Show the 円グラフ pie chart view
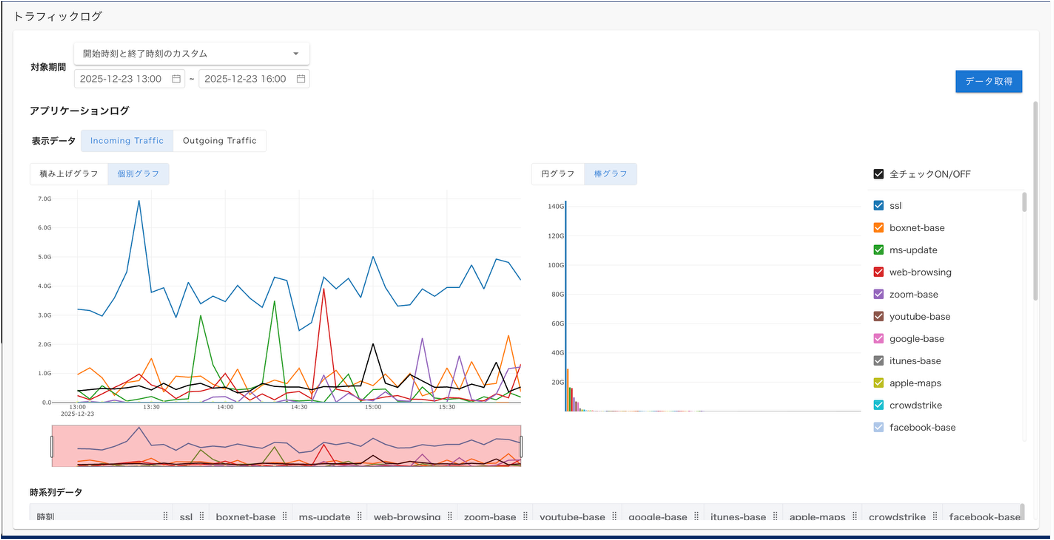 point(558,174)
